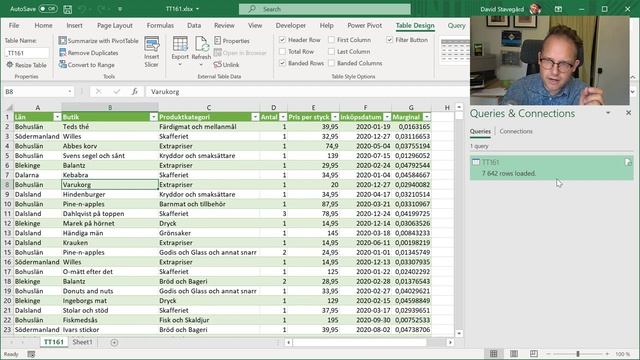This screenshot has height=360, width=640.
Task: Open Inköpsdatum filter dropdown
Action: coord(387,117)
